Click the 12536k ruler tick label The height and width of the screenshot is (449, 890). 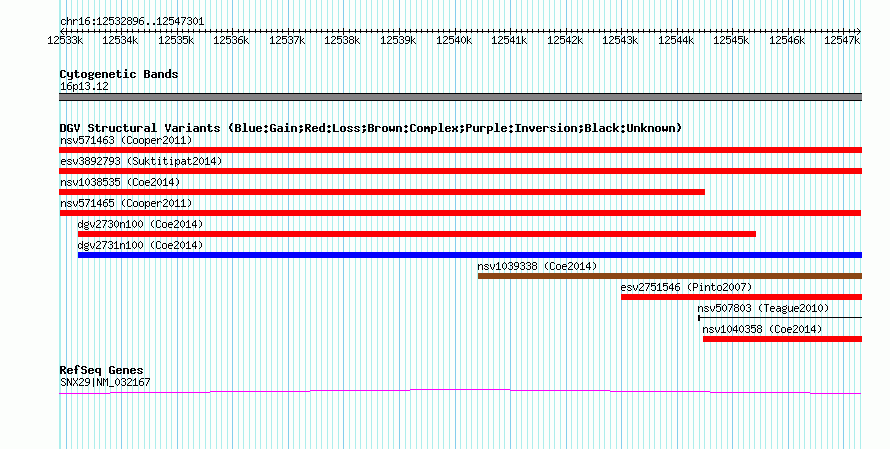coord(231,41)
